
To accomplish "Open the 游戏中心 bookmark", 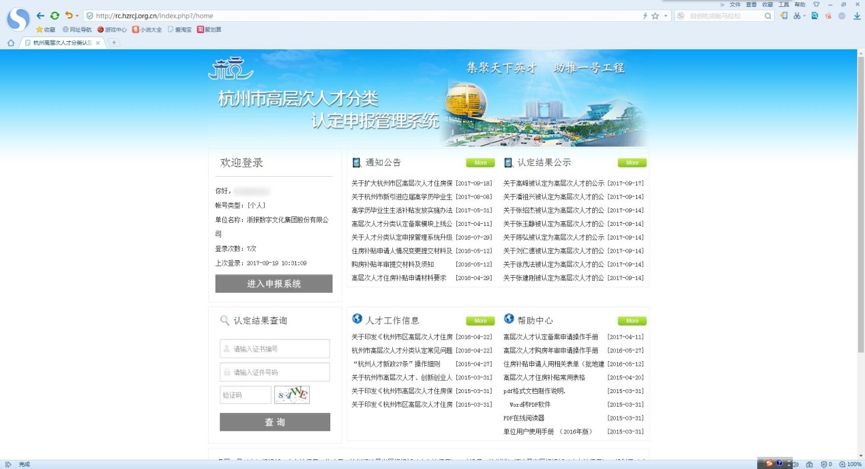I will point(112,29).
